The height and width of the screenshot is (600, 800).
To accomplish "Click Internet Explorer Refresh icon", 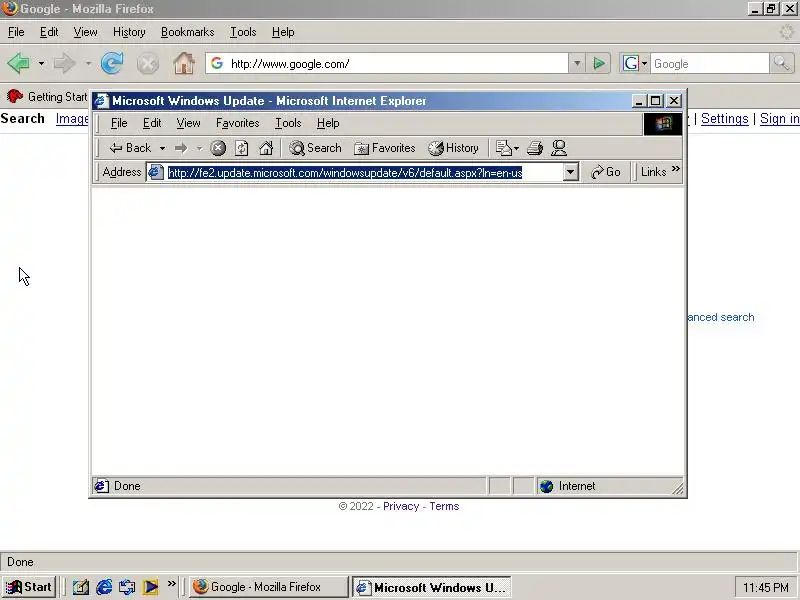I will [242, 148].
